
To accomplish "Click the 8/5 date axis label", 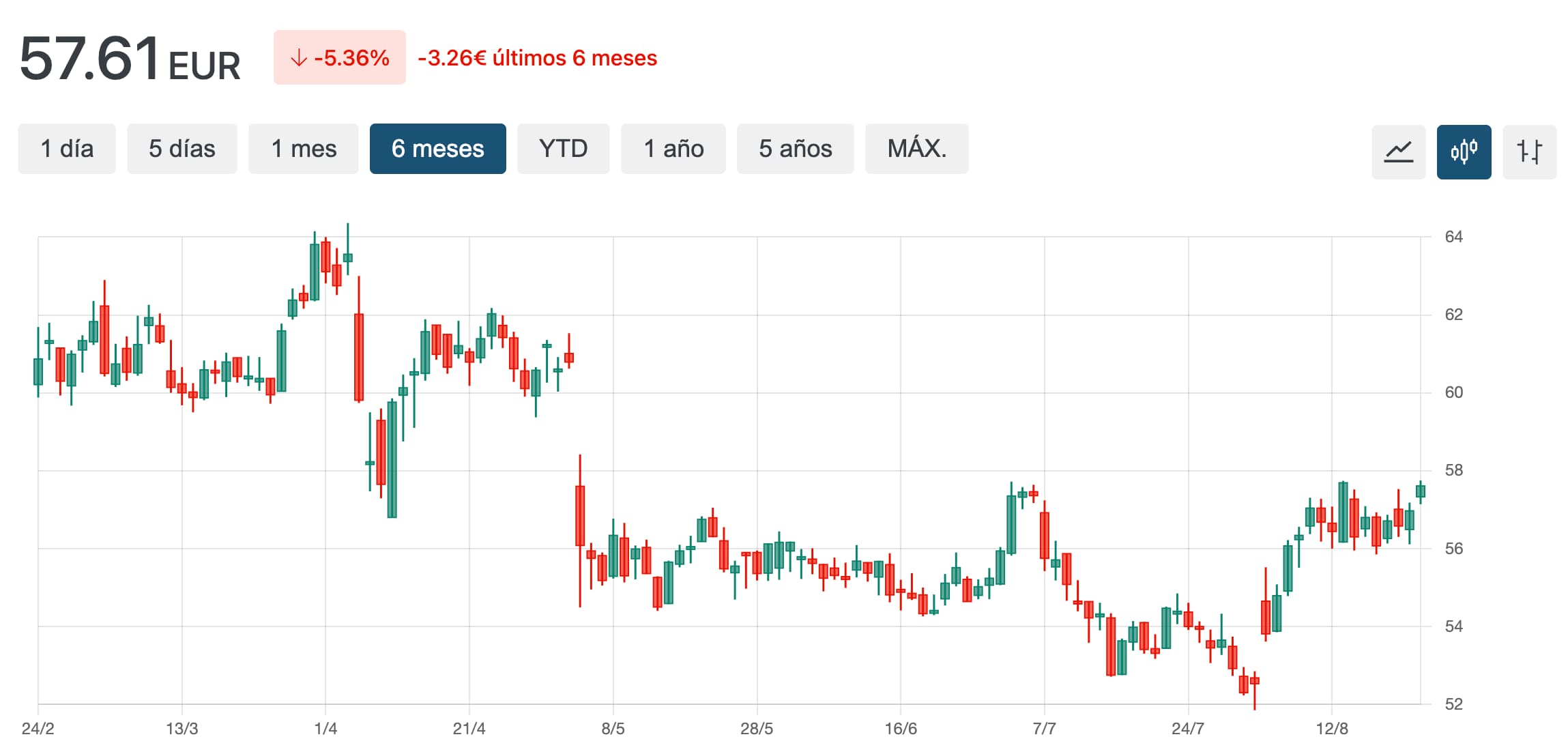I will (x=613, y=728).
